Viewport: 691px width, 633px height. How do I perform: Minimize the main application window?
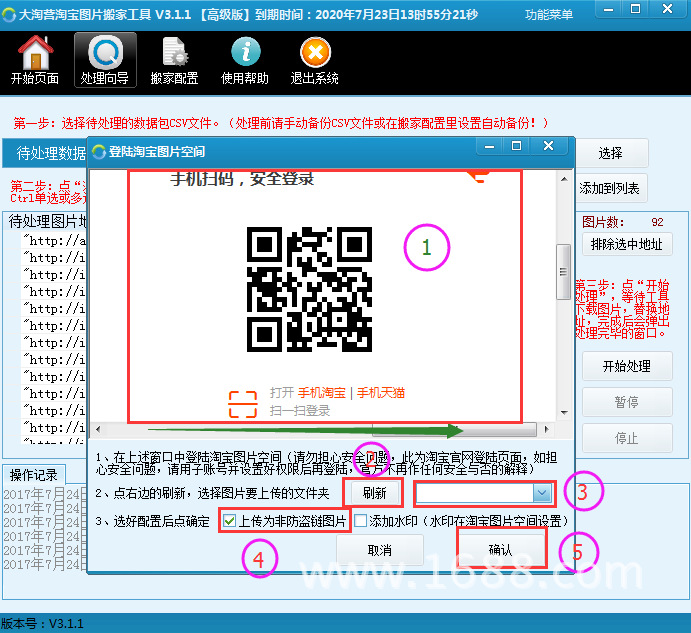pyautogui.click(x=609, y=9)
